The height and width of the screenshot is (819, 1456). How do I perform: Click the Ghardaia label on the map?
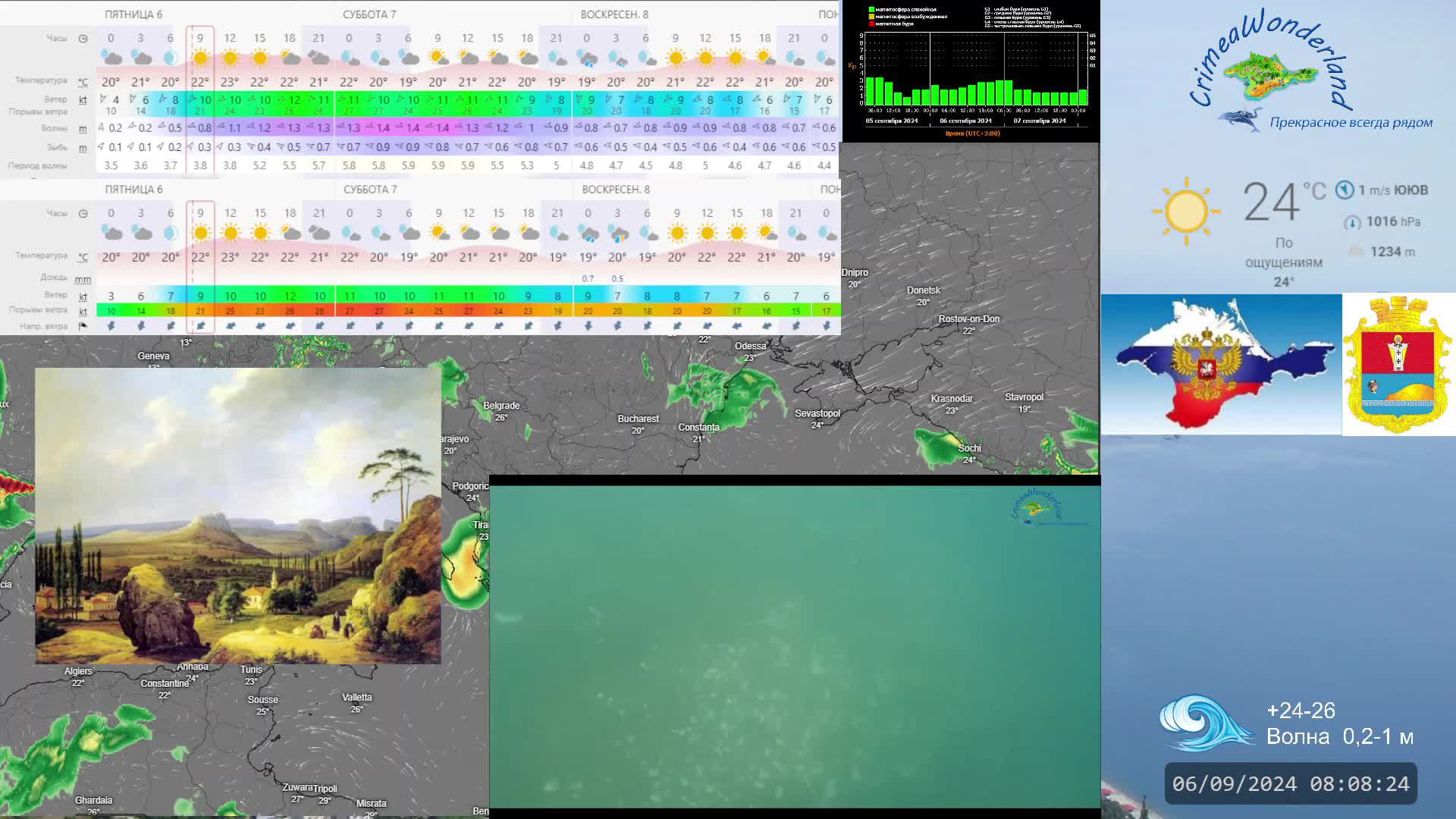coord(93,800)
